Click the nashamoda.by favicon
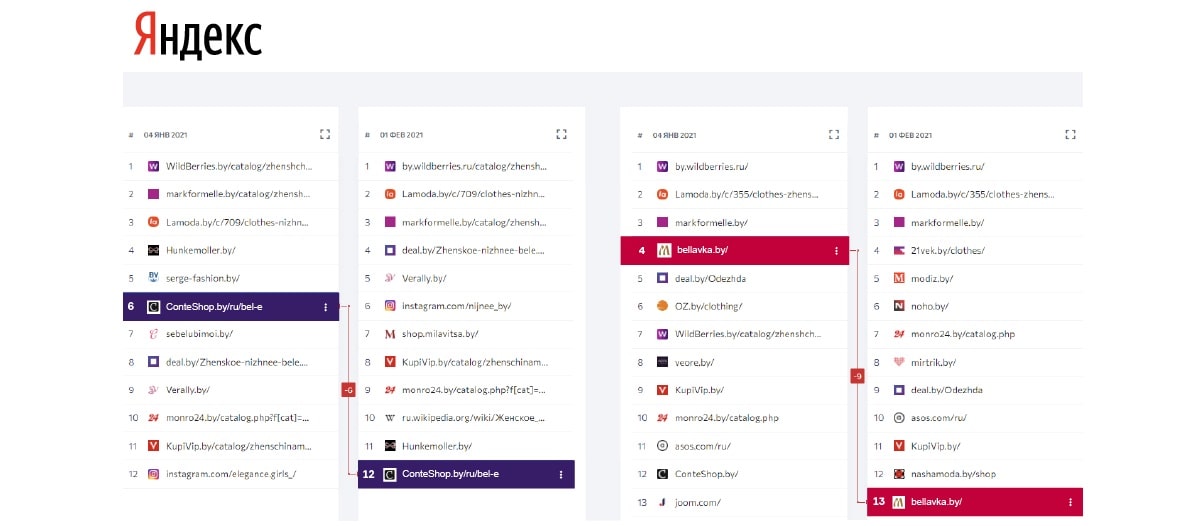This screenshot has width=1200, height=526. [x=899, y=474]
